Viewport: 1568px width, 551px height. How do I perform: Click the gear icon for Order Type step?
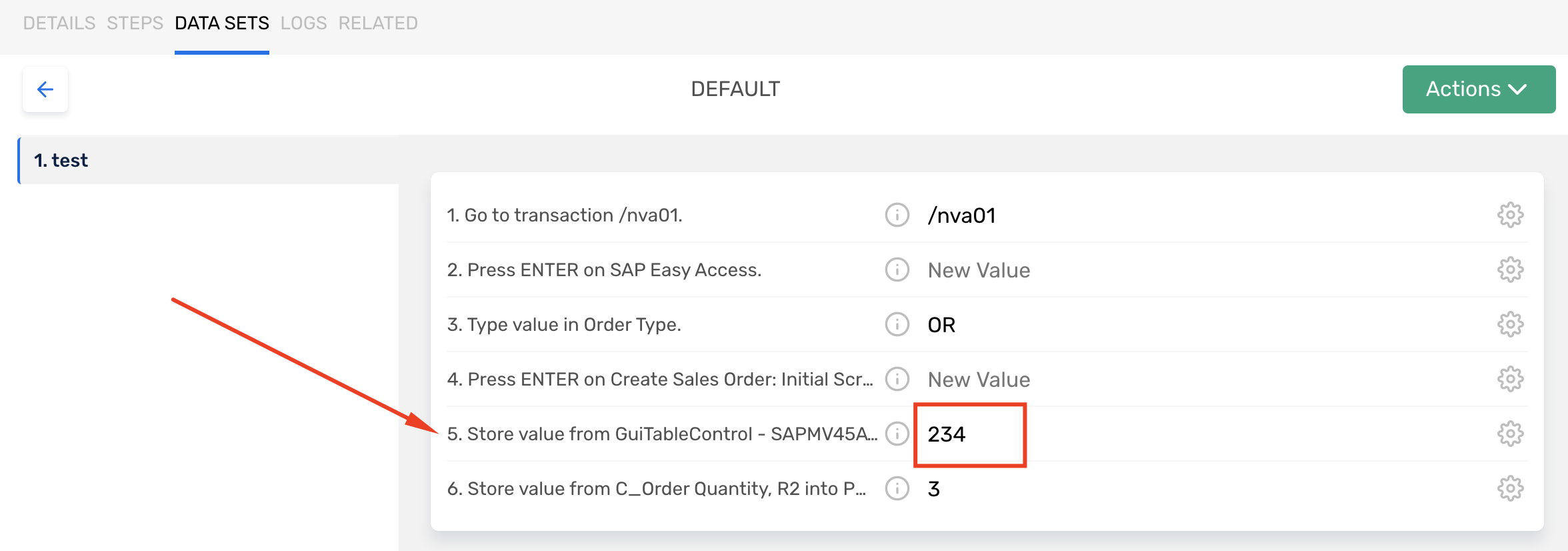(x=1510, y=324)
